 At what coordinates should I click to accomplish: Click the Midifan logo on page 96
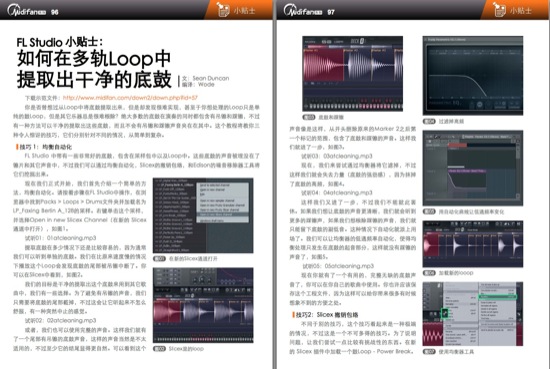(x=27, y=10)
